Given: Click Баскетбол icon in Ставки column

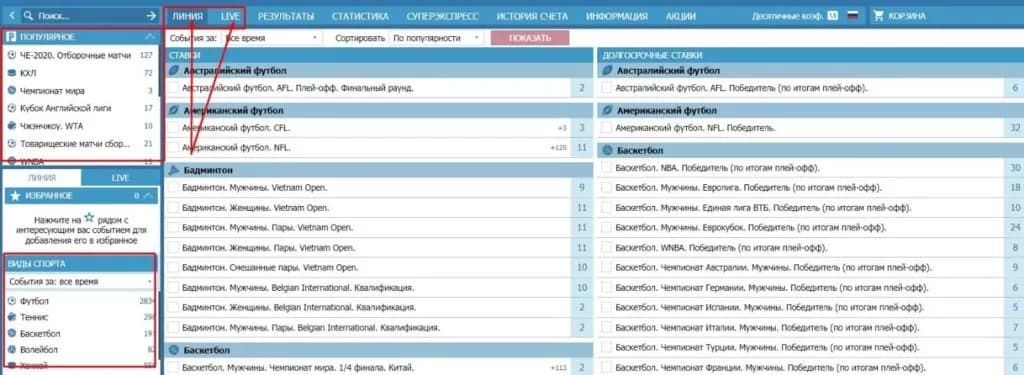Looking at the screenshot, I should (174, 351).
